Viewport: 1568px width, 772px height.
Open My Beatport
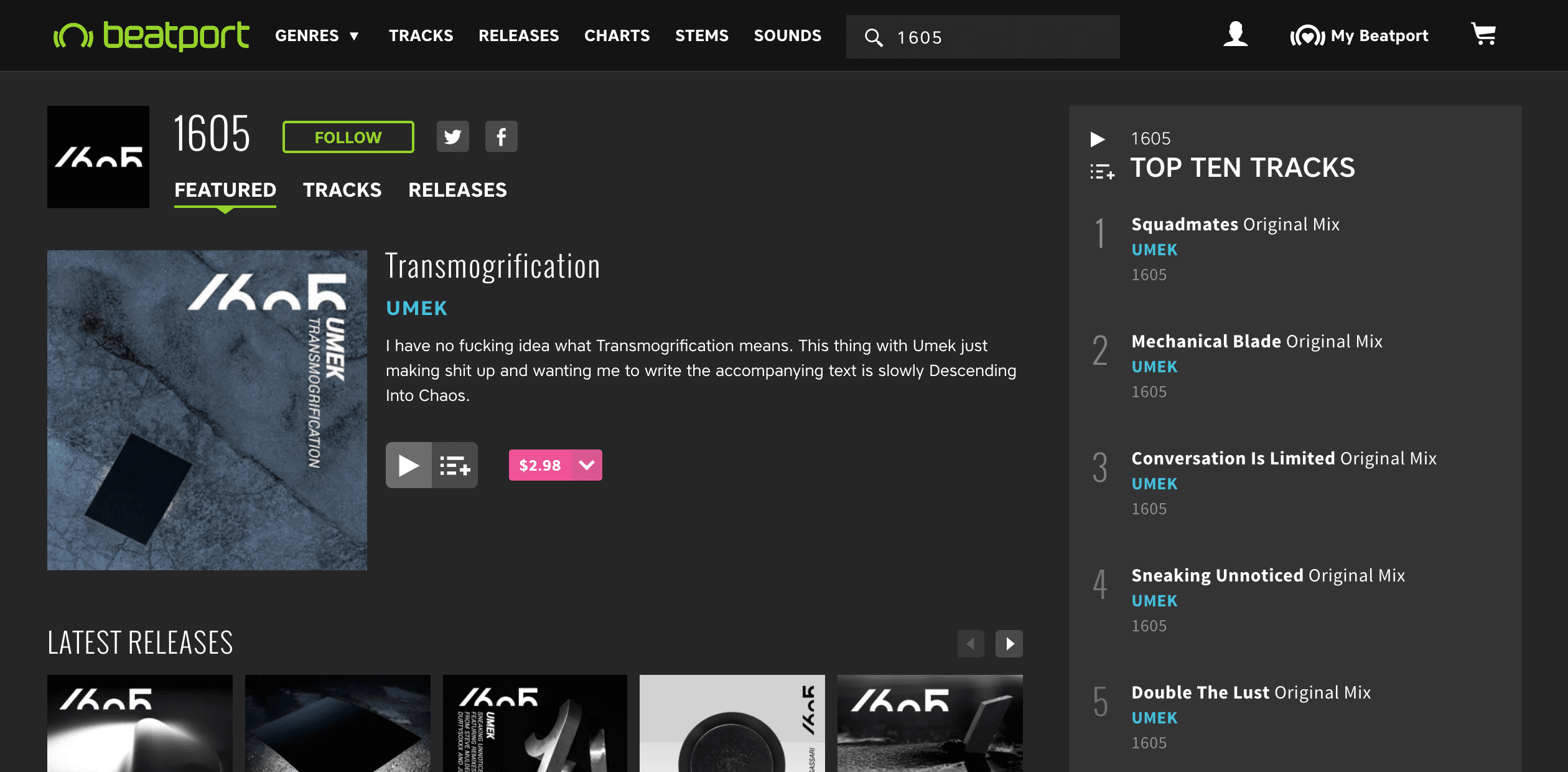[x=1359, y=35]
